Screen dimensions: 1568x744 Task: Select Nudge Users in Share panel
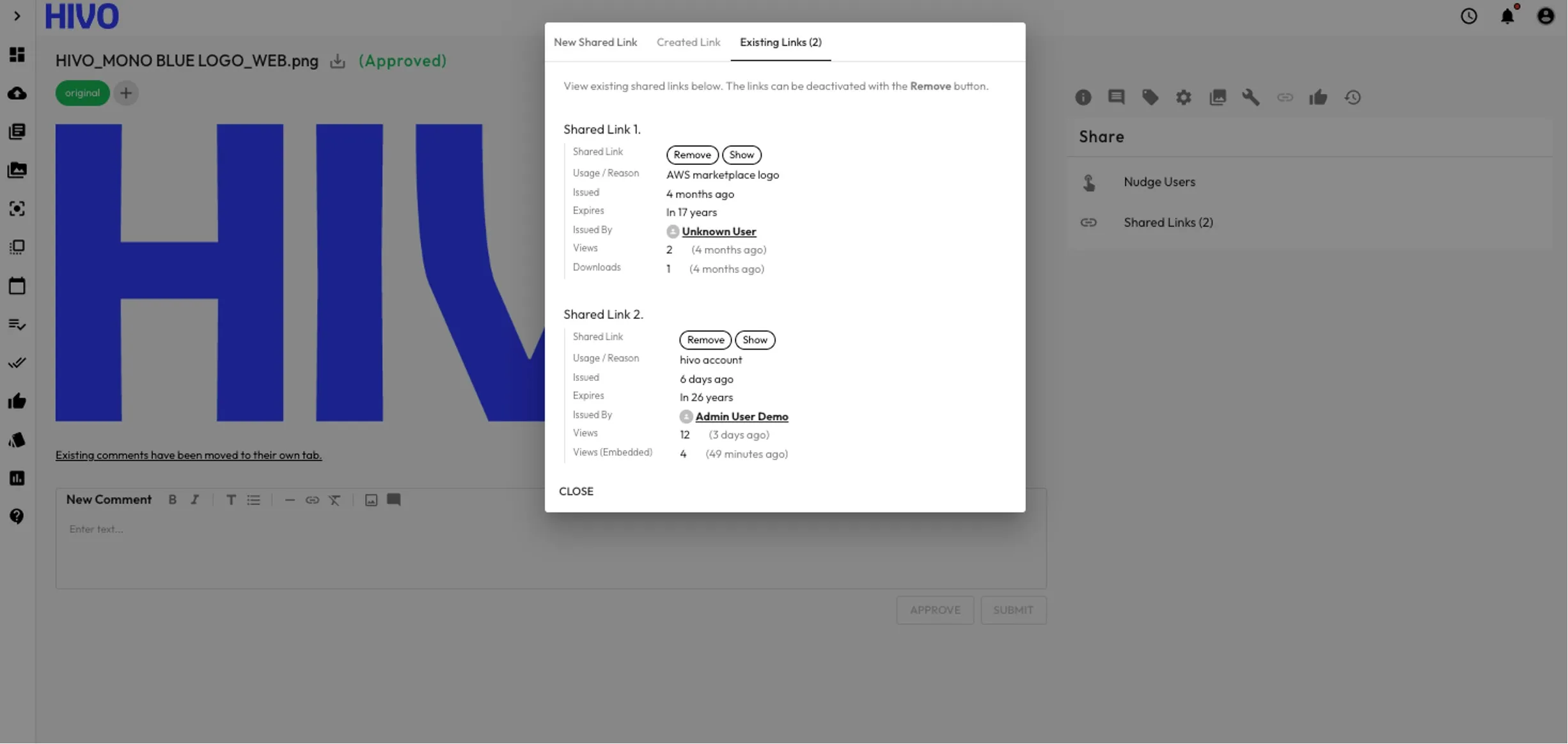[x=1309, y=182]
